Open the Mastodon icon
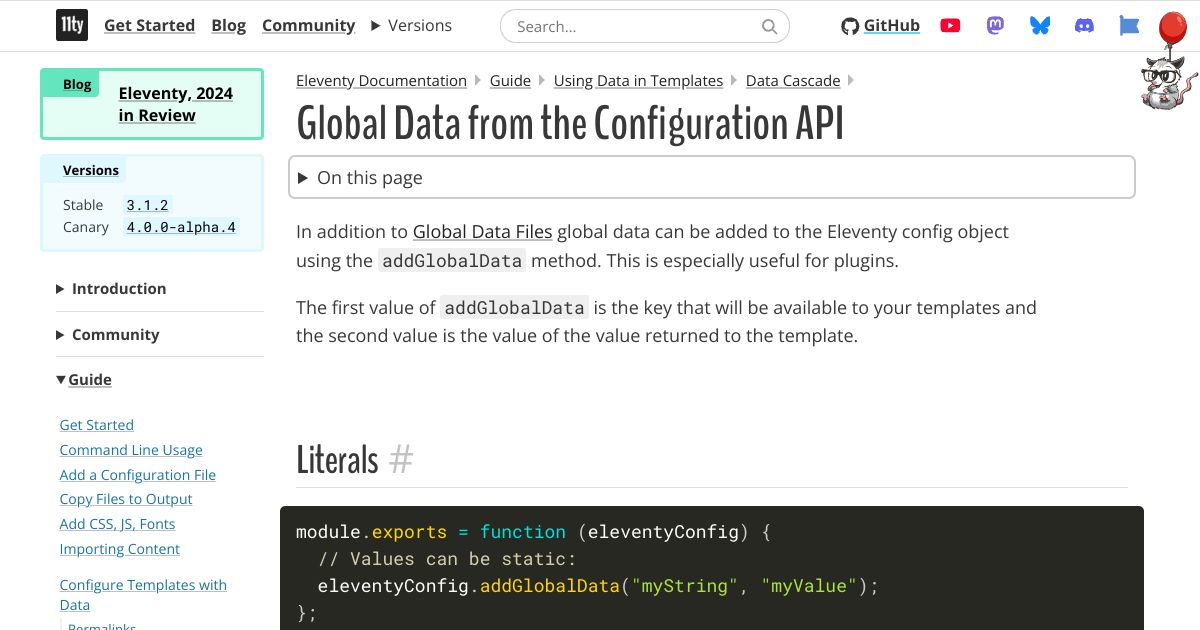 coord(995,26)
